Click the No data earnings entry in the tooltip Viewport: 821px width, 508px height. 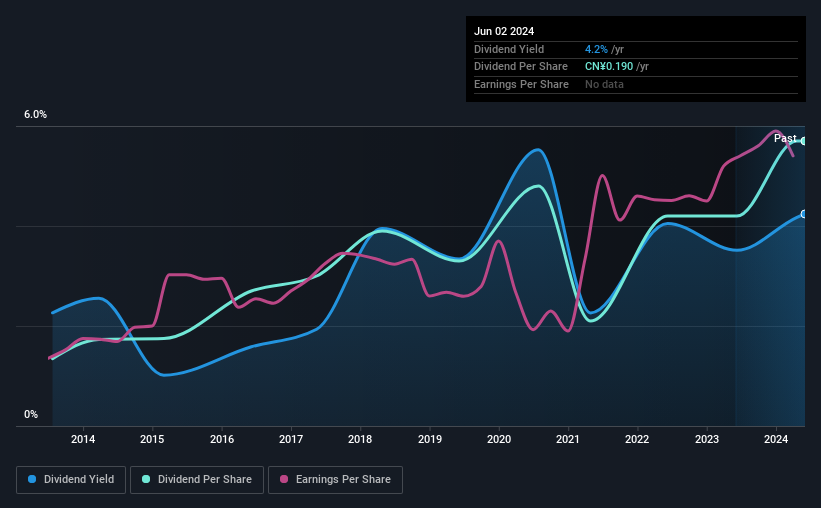[604, 84]
